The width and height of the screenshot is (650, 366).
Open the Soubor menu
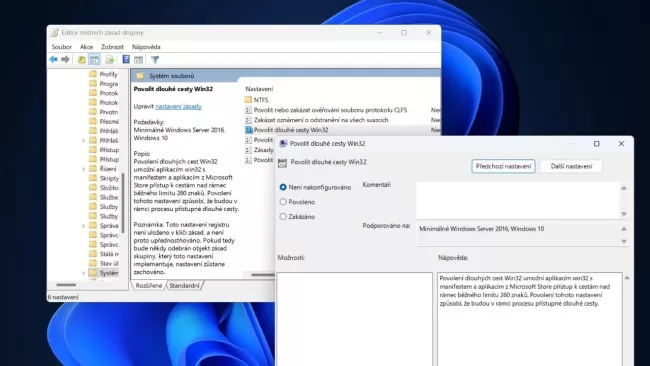point(62,47)
